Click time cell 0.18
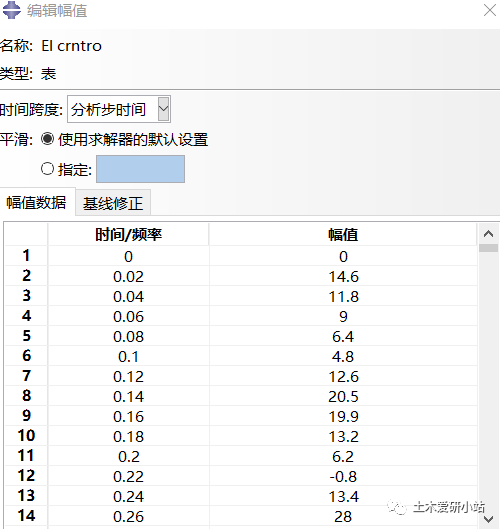Screen dimensions: 500x529 [x=128, y=436]
